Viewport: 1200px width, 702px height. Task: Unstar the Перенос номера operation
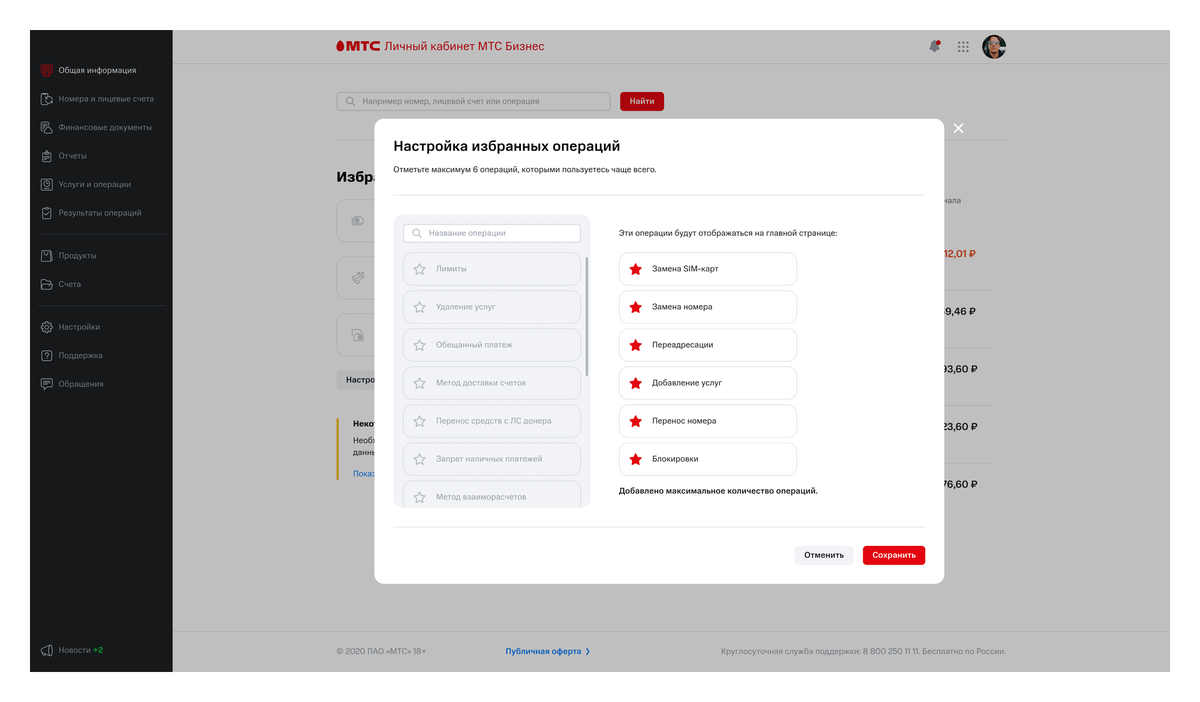635,421
